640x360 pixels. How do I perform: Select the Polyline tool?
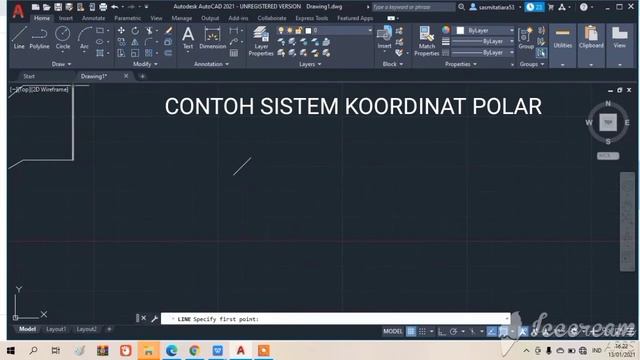39,38
